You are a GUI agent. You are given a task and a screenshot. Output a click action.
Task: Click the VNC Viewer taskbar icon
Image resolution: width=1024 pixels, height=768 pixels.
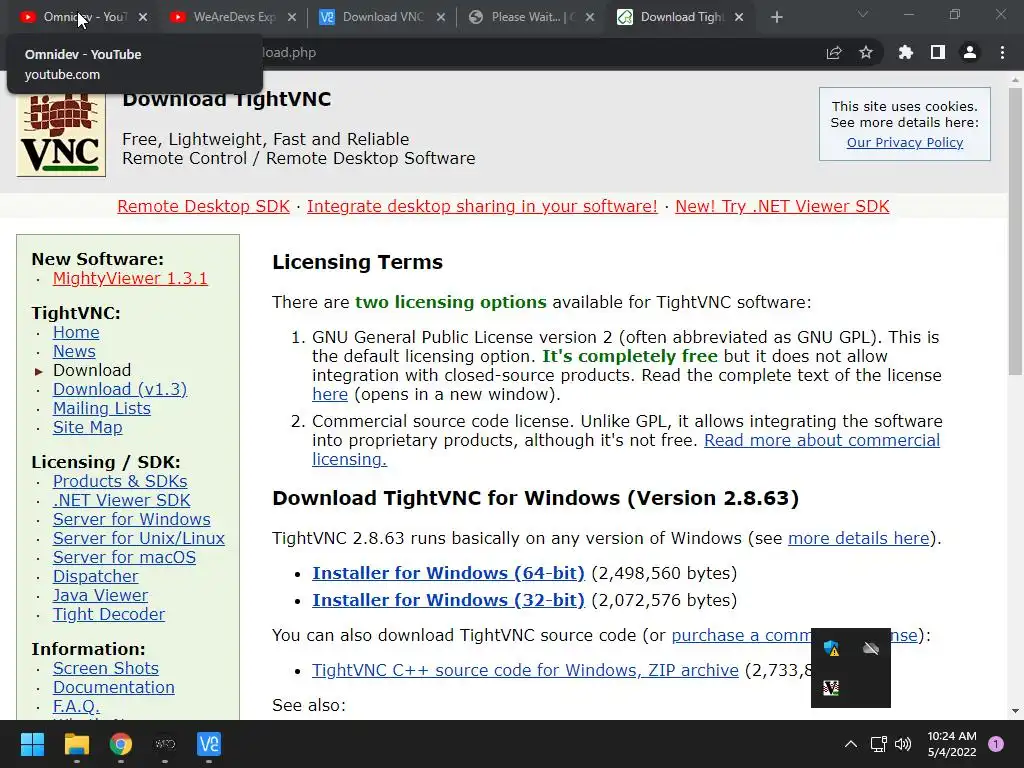[x=209, y=744]
